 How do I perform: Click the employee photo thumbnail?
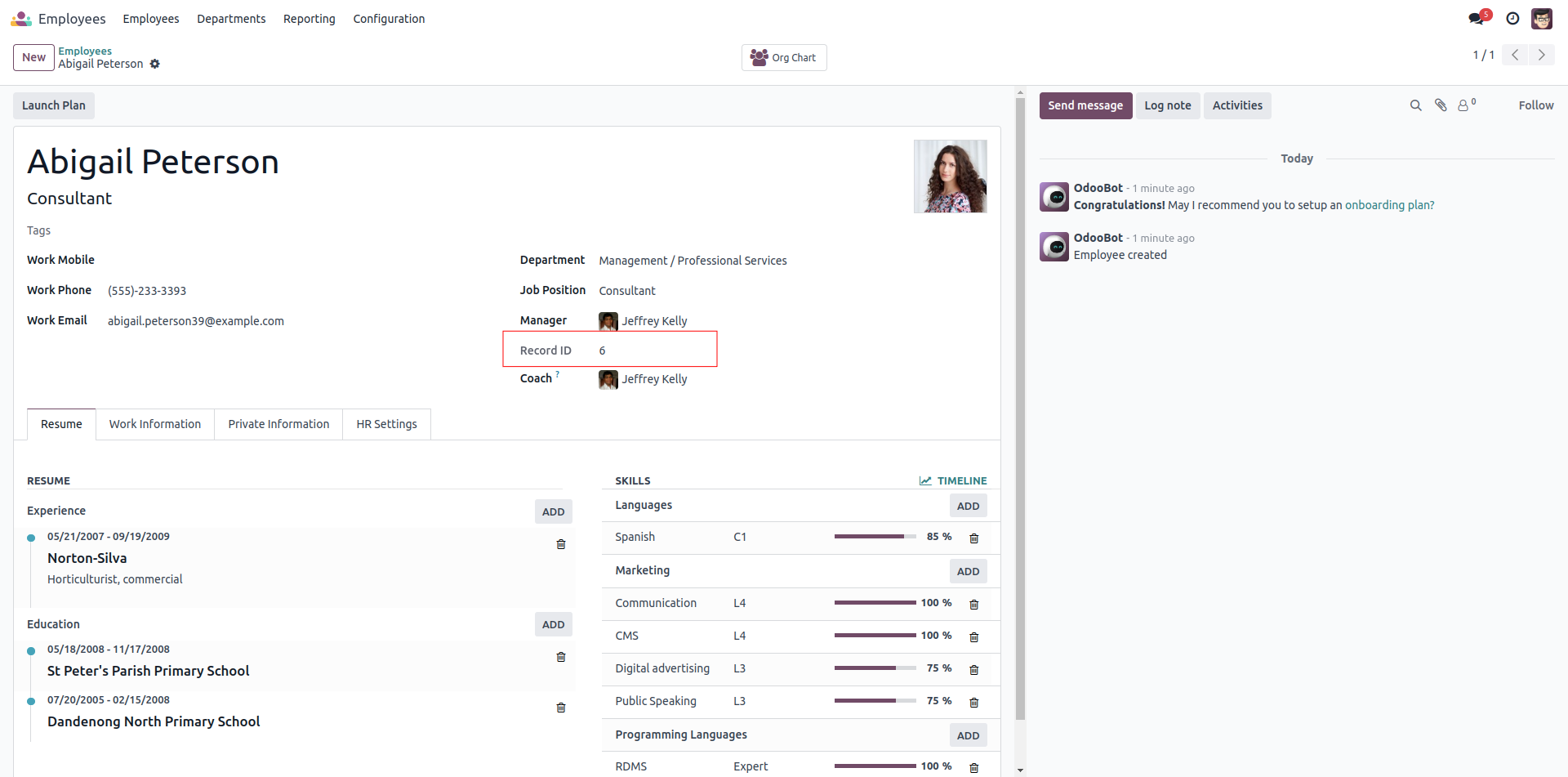tap(950, 176)
